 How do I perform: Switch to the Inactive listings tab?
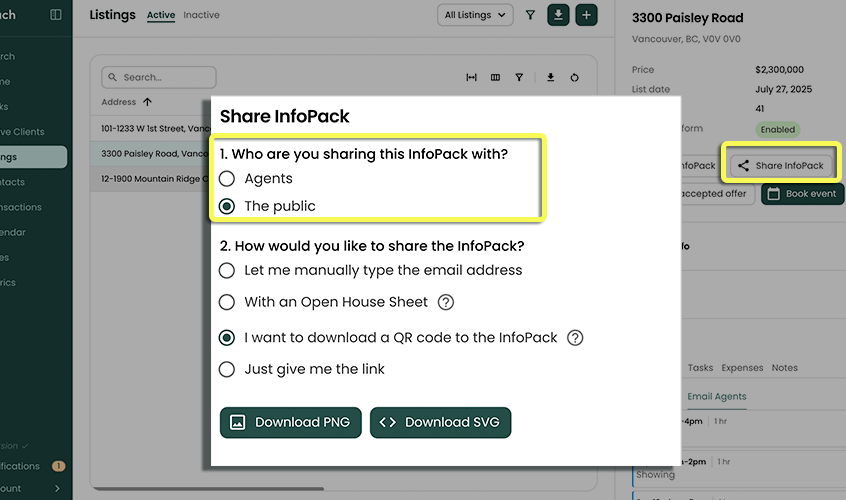(x=201, y=15)
